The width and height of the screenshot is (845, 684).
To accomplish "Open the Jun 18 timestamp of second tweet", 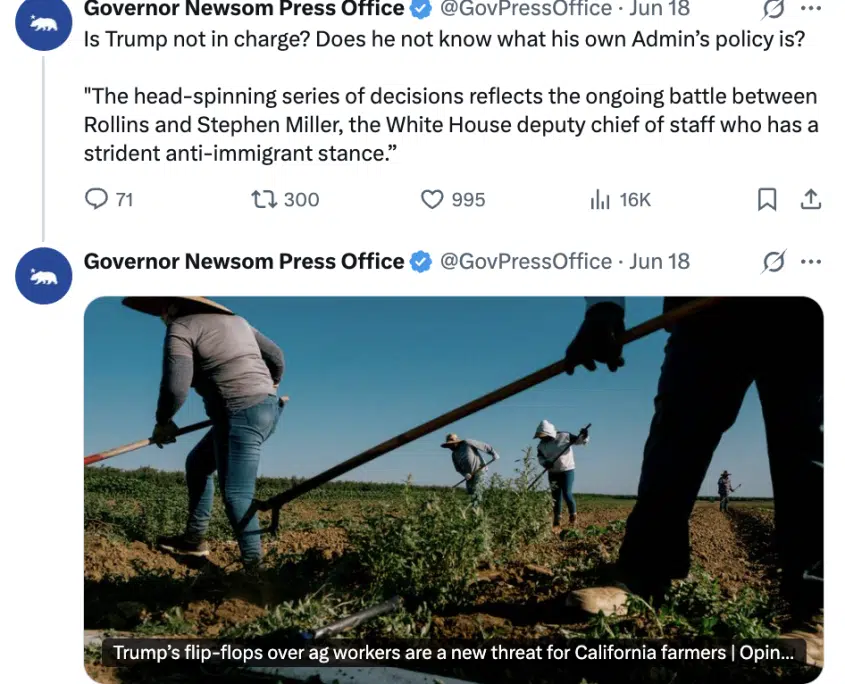I will pyautogui.click(x=659, y=261).
